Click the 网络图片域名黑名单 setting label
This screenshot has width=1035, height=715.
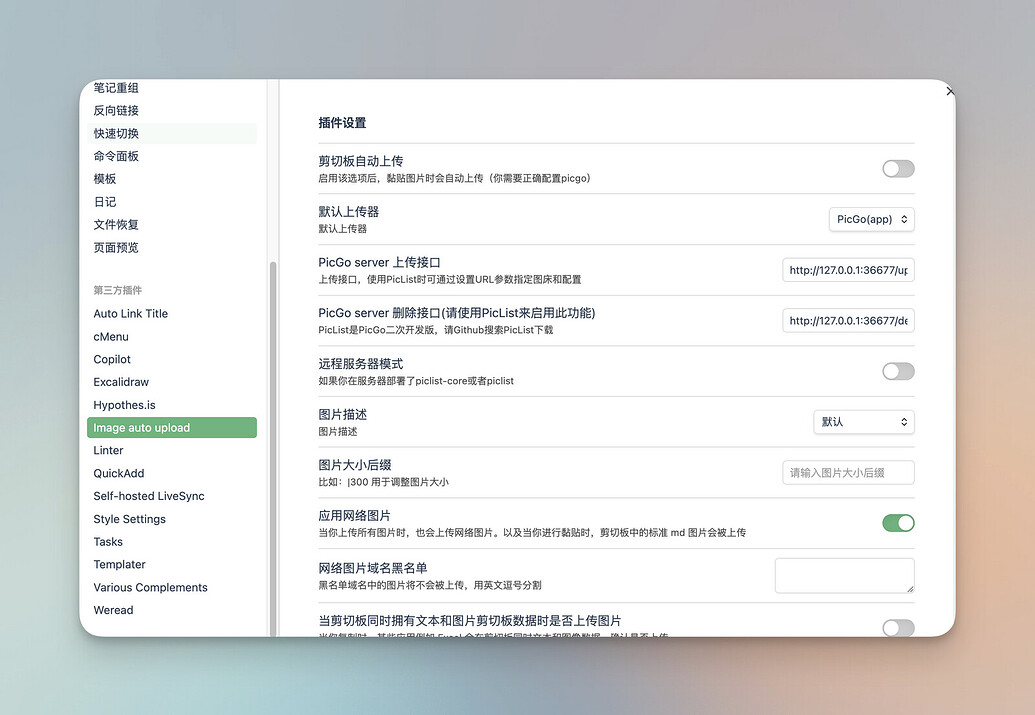click(372, 568)
